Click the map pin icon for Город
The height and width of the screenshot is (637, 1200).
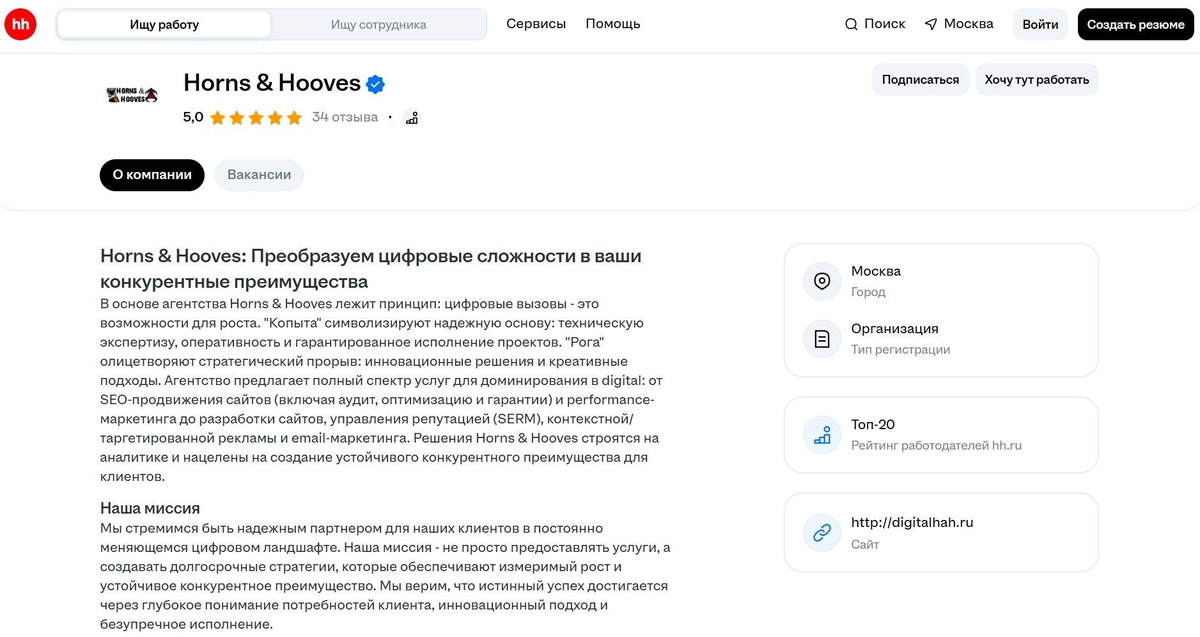(x=822, y=281)
